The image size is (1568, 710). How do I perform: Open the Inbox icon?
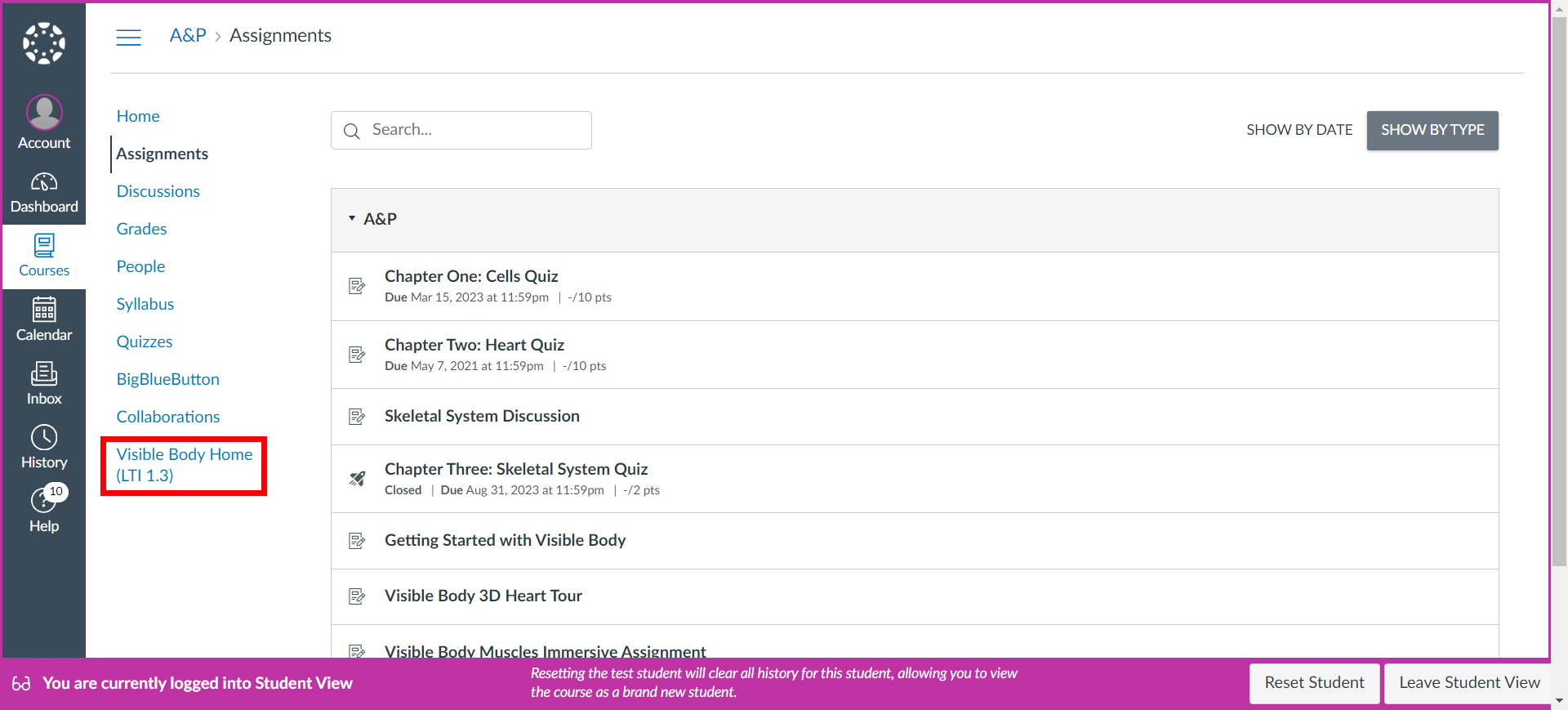coord(44,383)
